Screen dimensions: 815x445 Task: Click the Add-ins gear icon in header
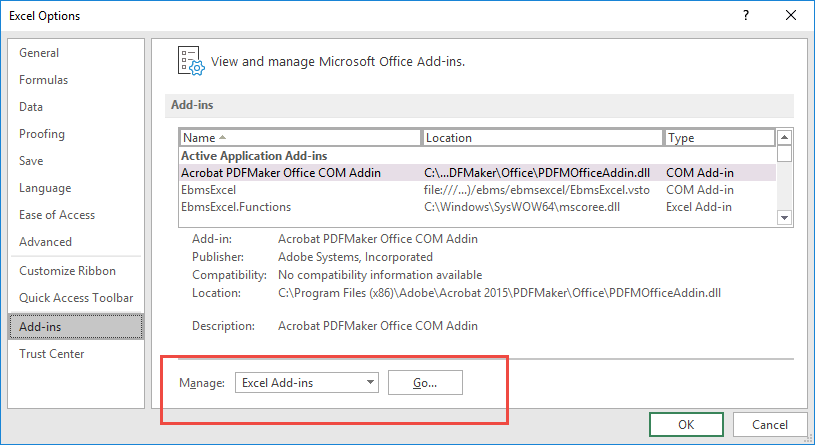190,60
